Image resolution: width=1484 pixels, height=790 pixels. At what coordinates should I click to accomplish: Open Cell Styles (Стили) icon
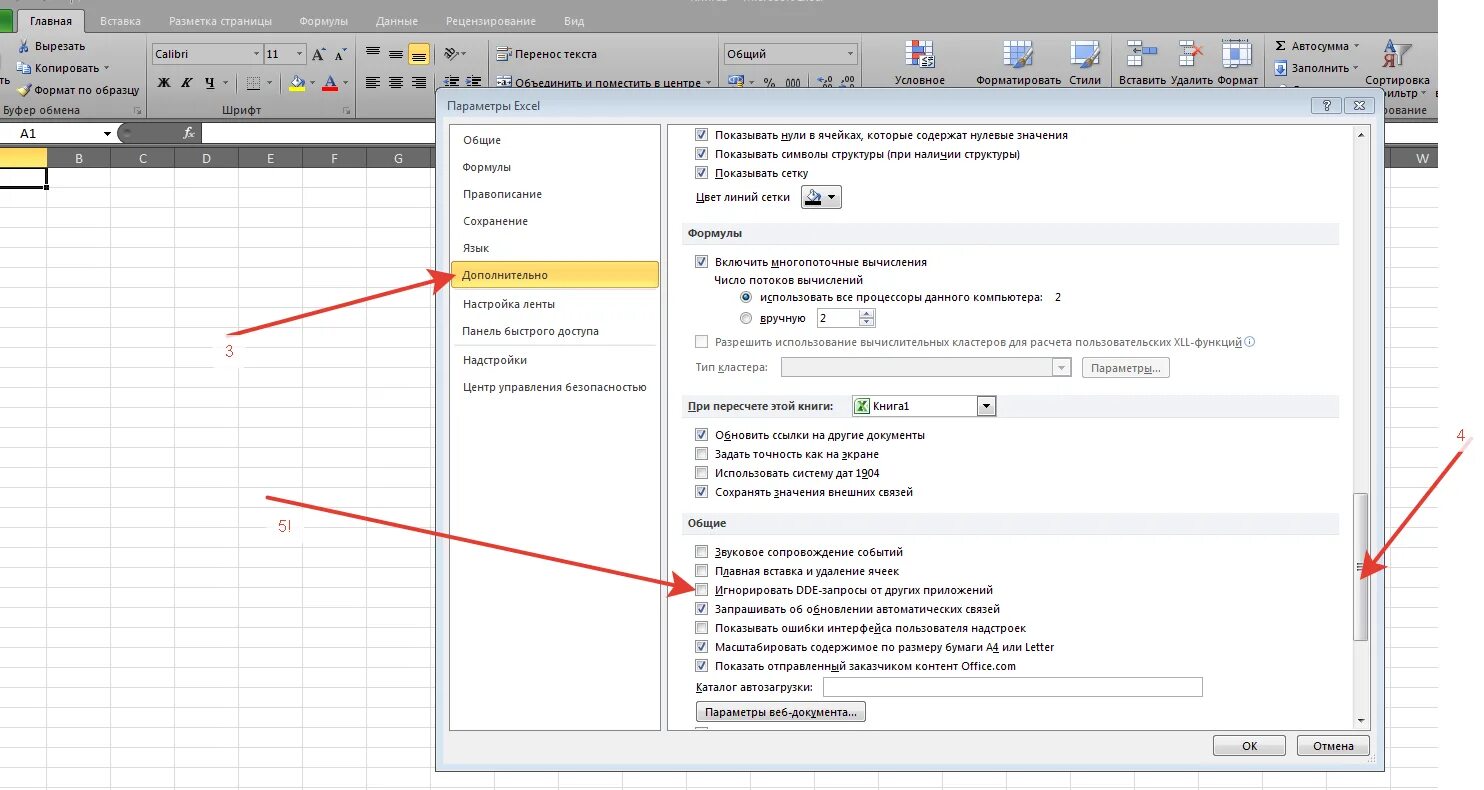pyautogui.click(x=1085, y=55)
